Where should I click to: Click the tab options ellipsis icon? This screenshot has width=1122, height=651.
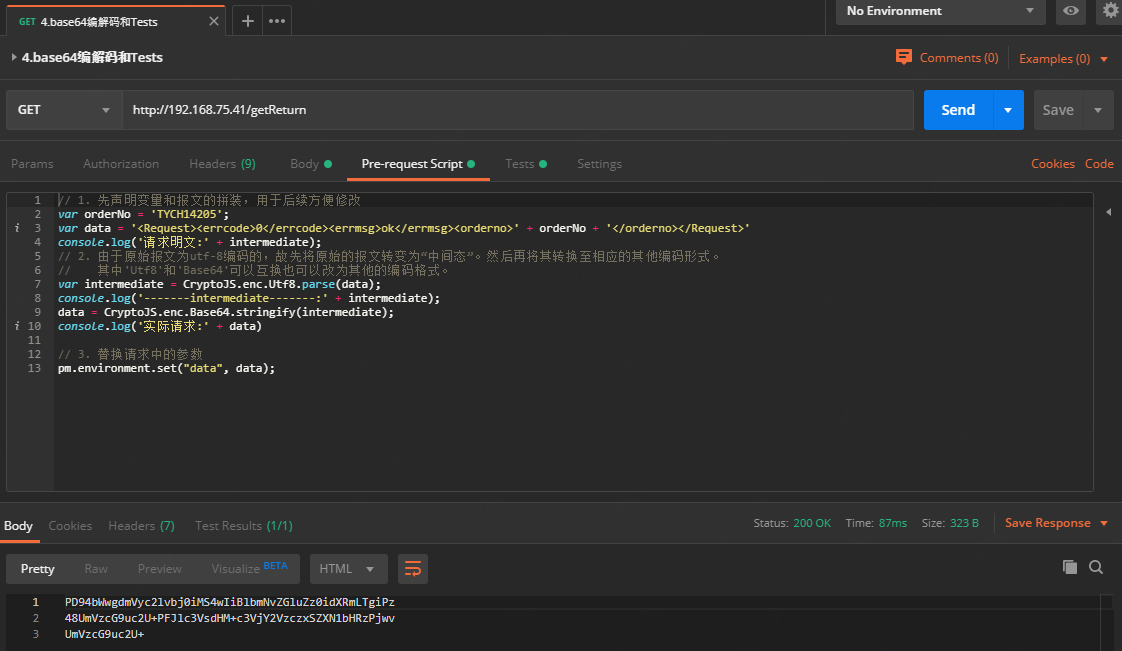click(276, 19)
